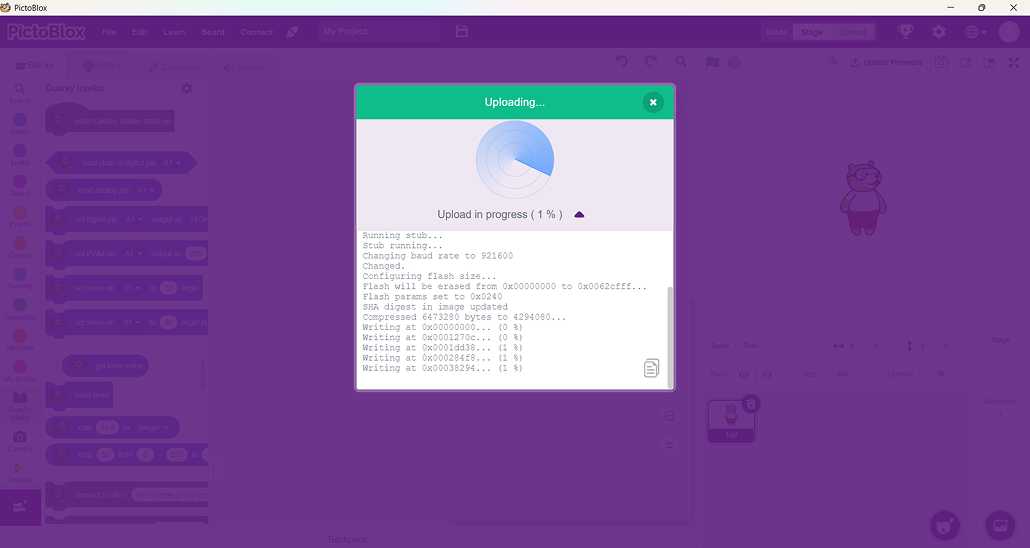Open the integer type dropdown in cast block
This screenshot has height=548, width=1030.
152,428
